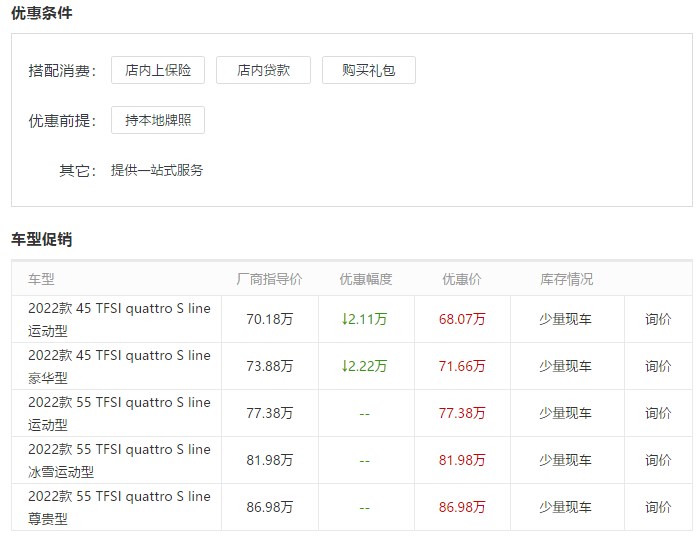Click 询价 for the 70.18万 model
The image size is (700, 539).
(658, 319)
